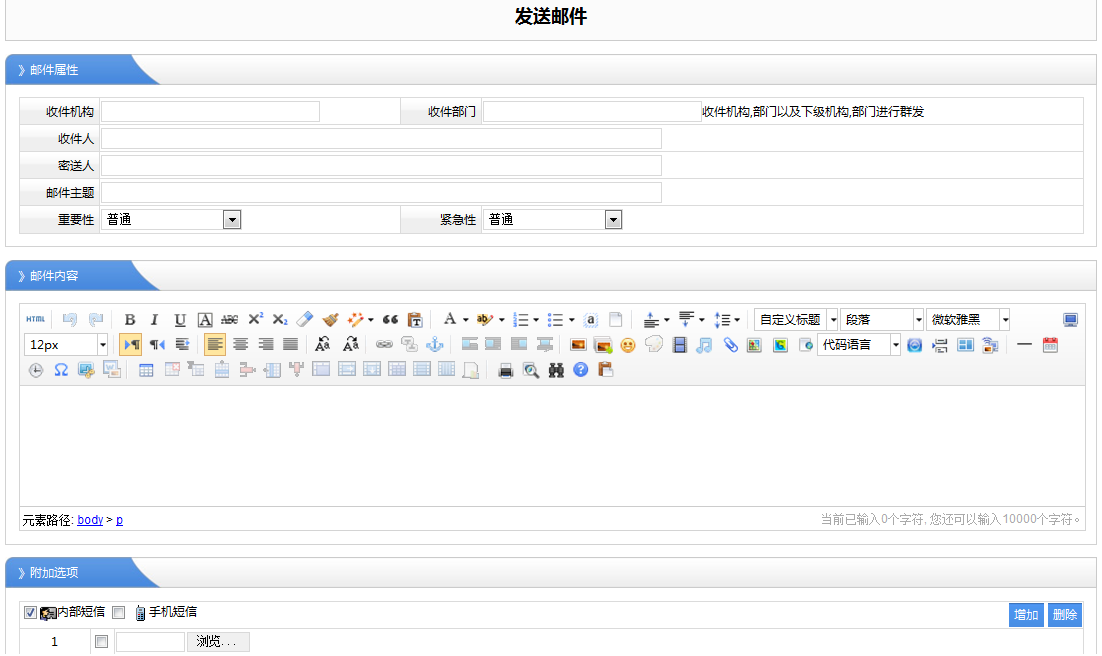
Task: Click the 附加选项 section header
Action: coord(55,573)
